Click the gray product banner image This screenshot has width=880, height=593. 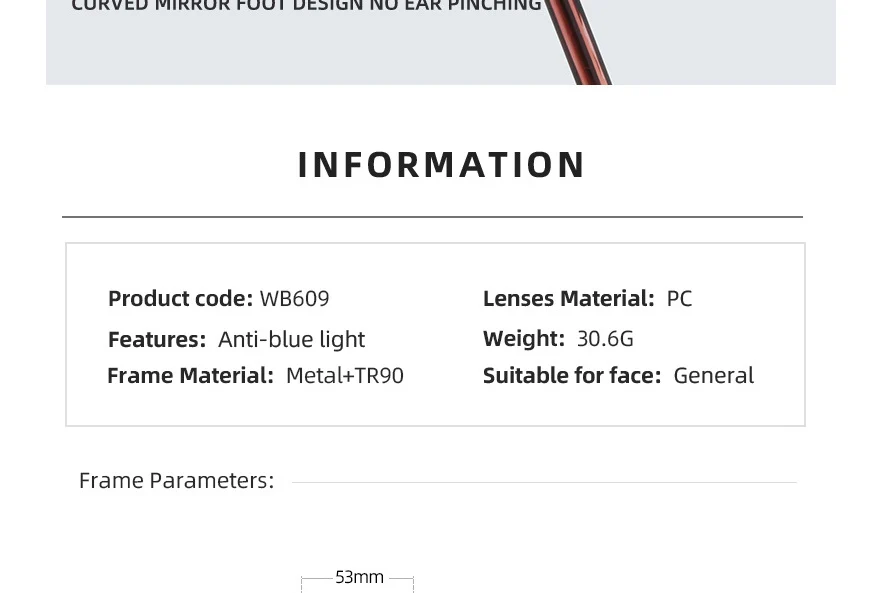pyautogui.click(x=441, y=42)
